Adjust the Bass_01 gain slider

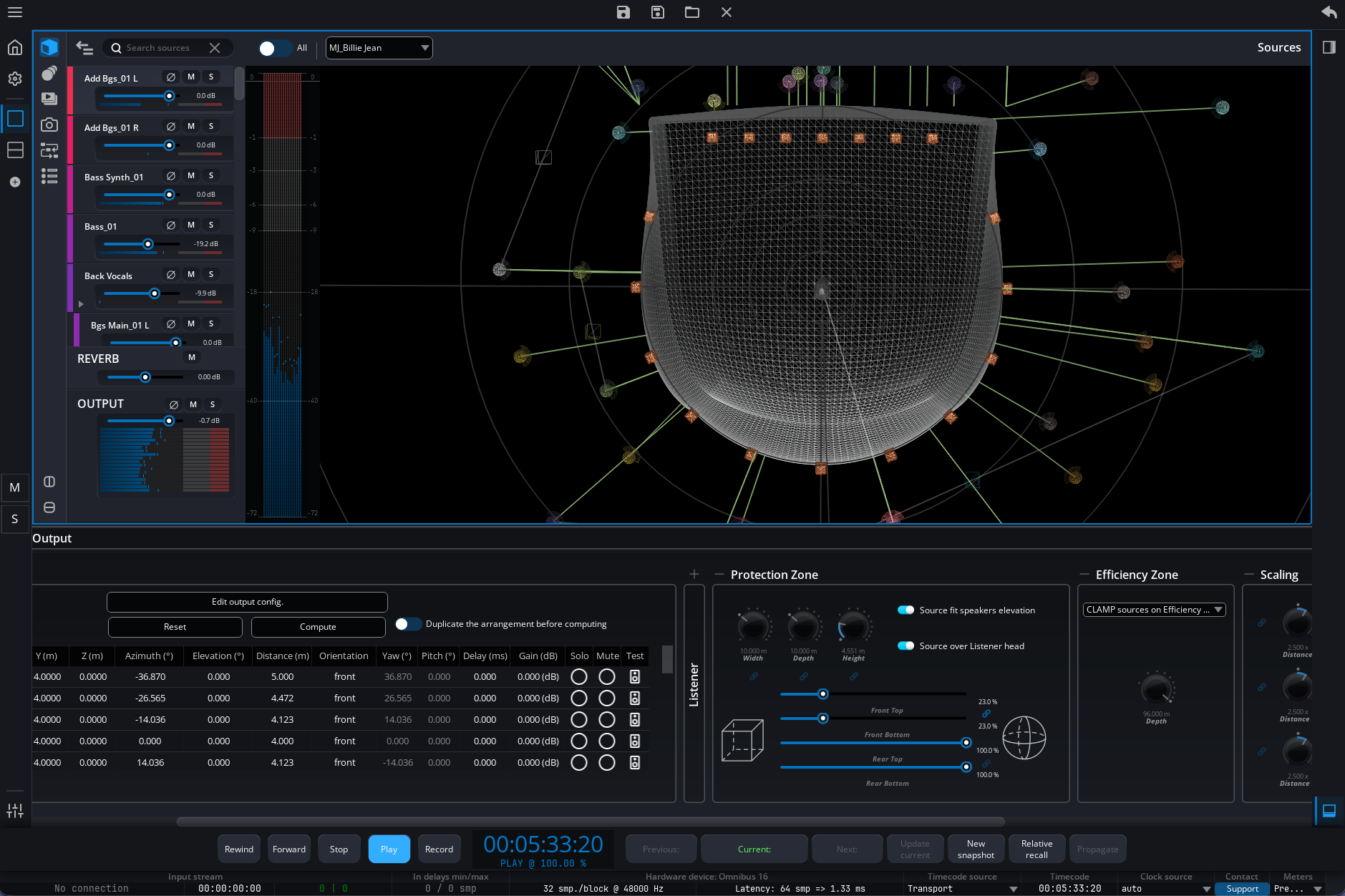(148, 244)
